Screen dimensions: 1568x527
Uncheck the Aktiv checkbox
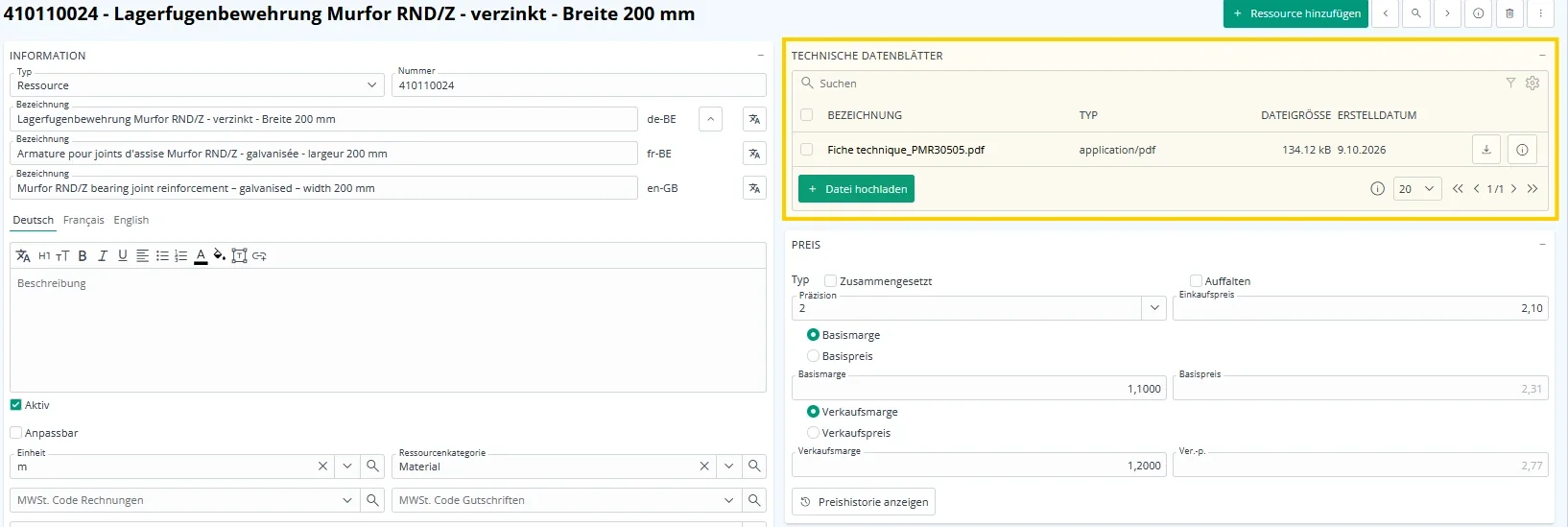tap(15, 405)
